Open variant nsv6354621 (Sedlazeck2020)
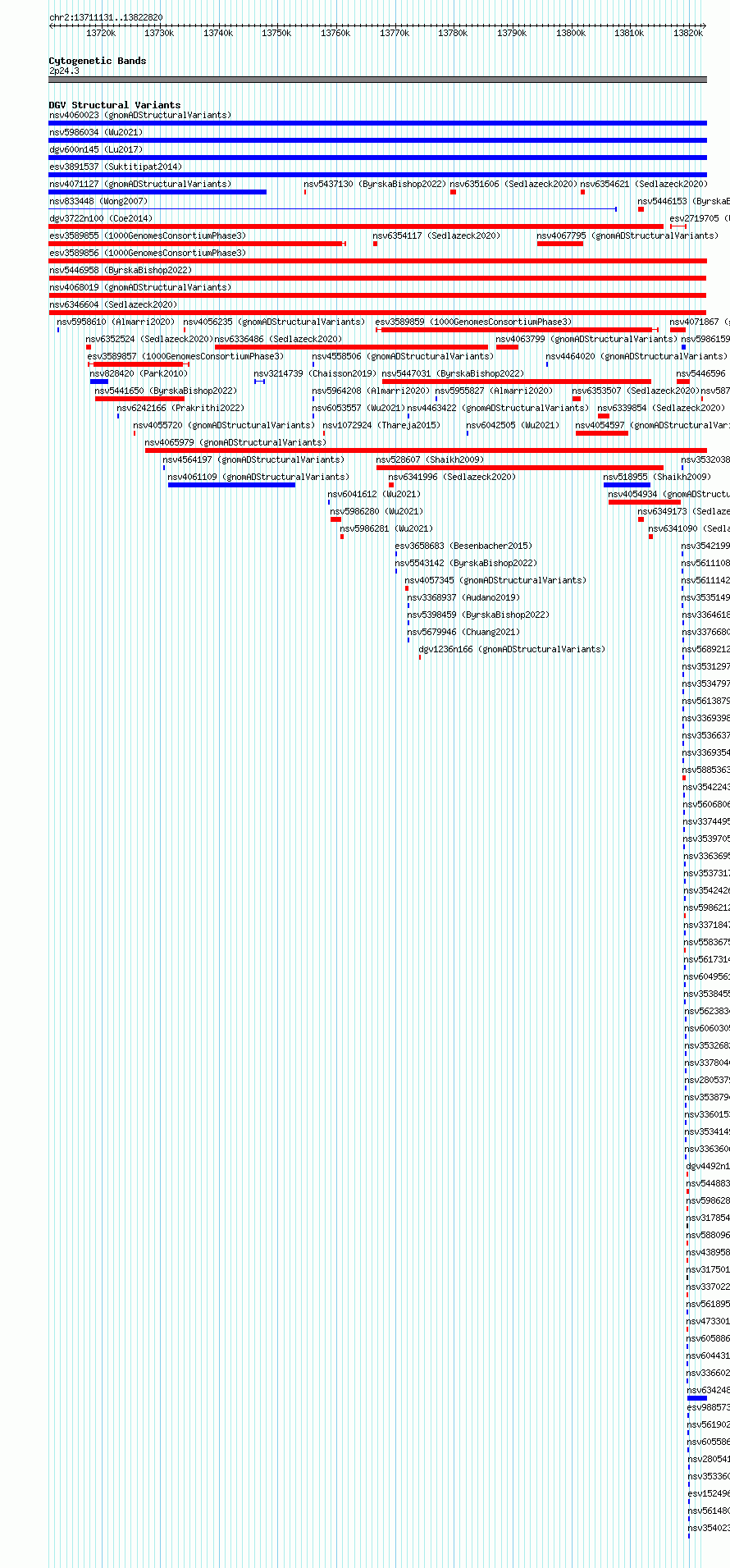 point(644,184)
